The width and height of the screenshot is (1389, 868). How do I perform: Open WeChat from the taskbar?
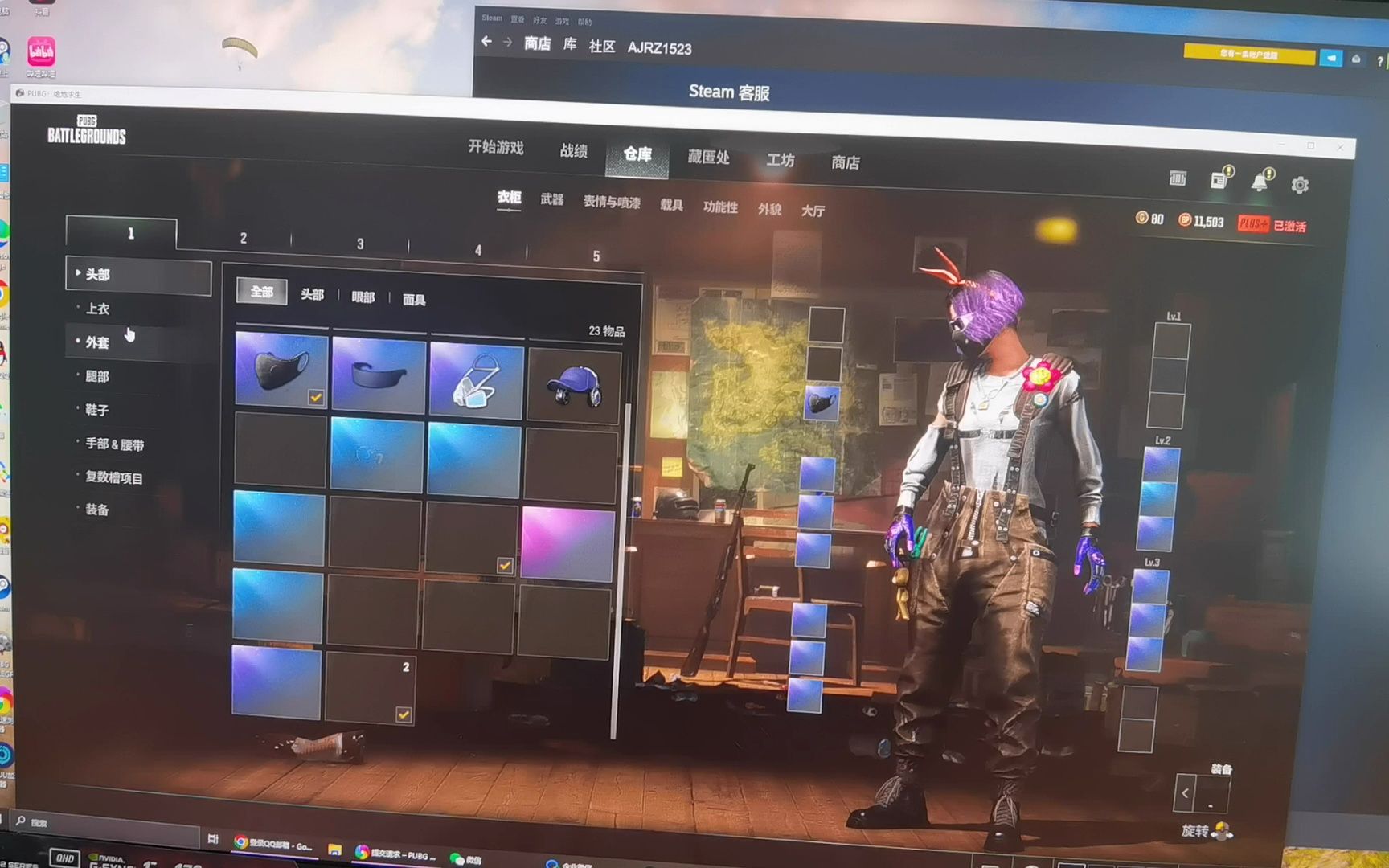click(465, 858)
